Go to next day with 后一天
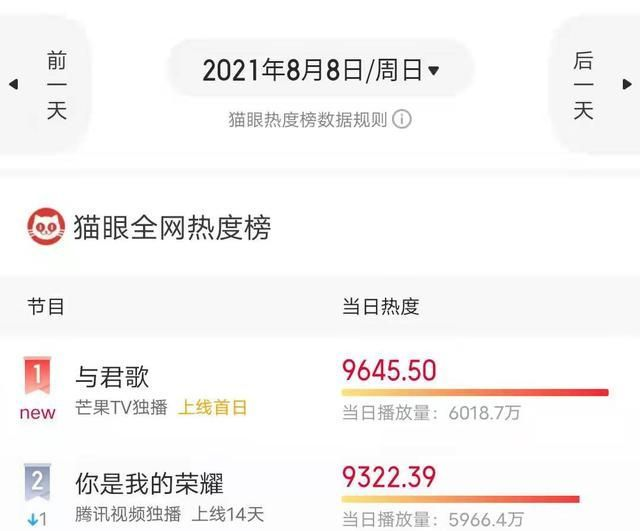Screen dimensions: 640x531 pyautogui.click(x=584, y=85)
